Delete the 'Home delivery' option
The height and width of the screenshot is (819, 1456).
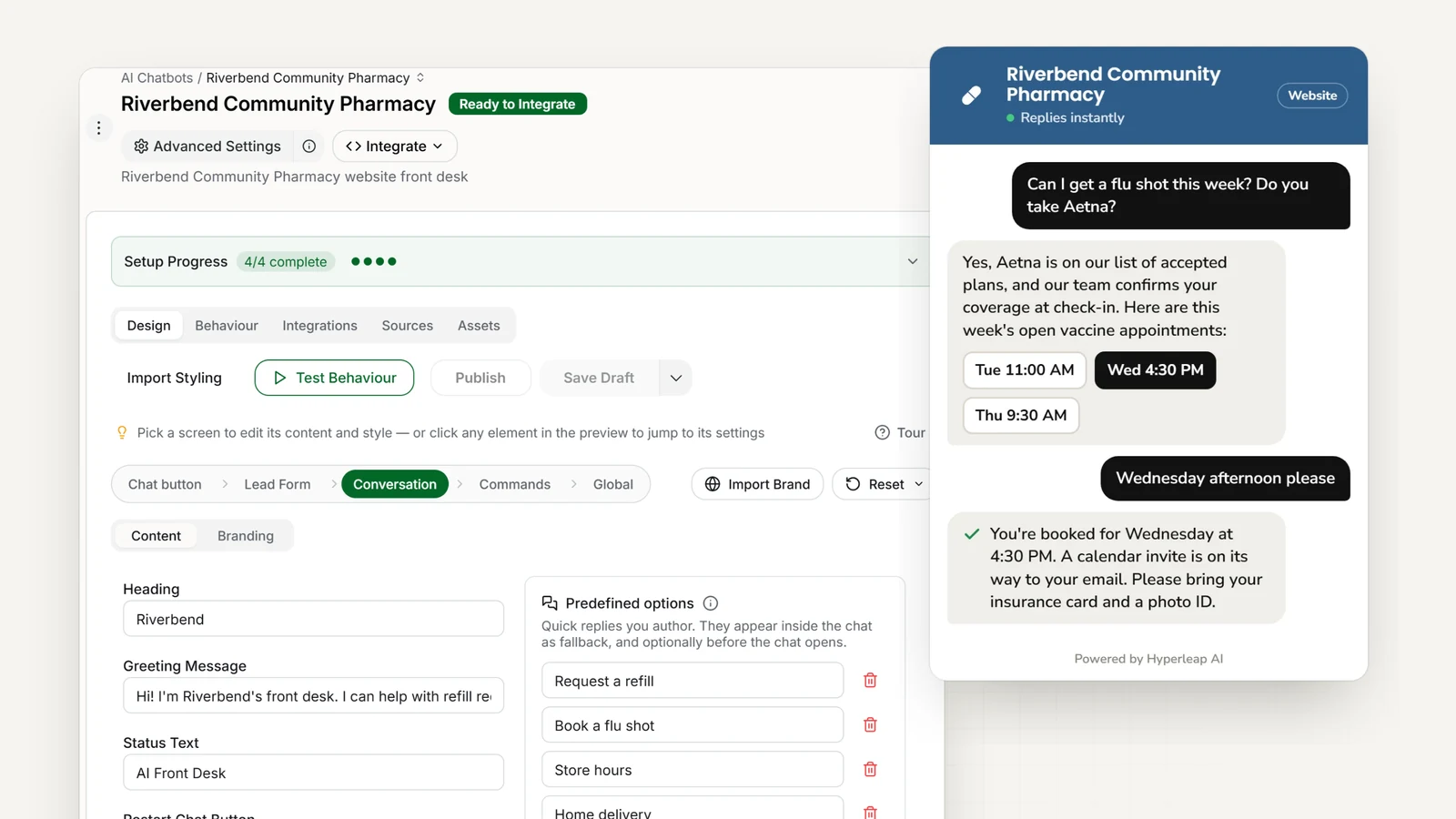tap(870, 813)
